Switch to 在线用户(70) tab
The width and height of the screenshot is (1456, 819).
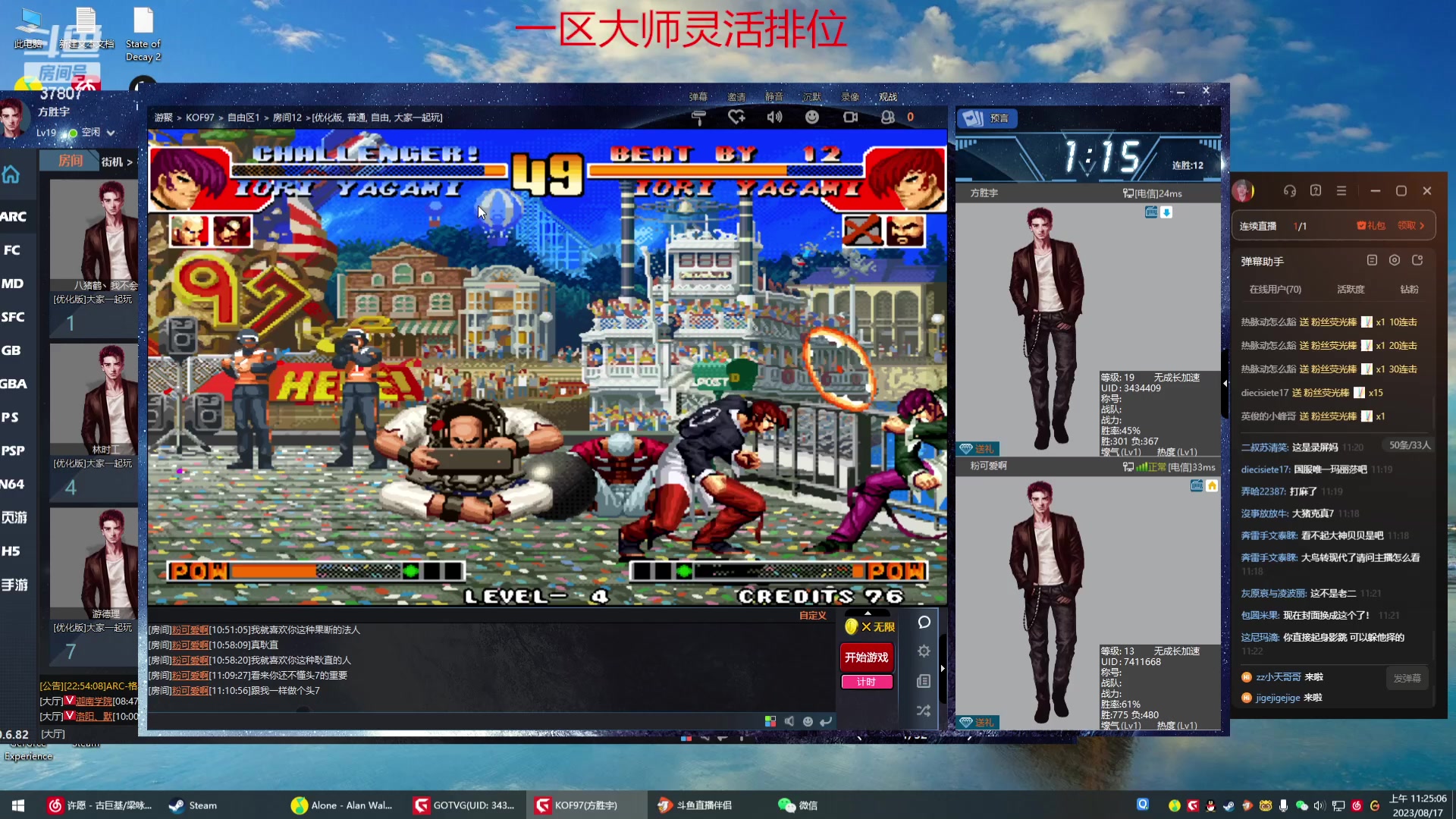[x=1275, y=290]
